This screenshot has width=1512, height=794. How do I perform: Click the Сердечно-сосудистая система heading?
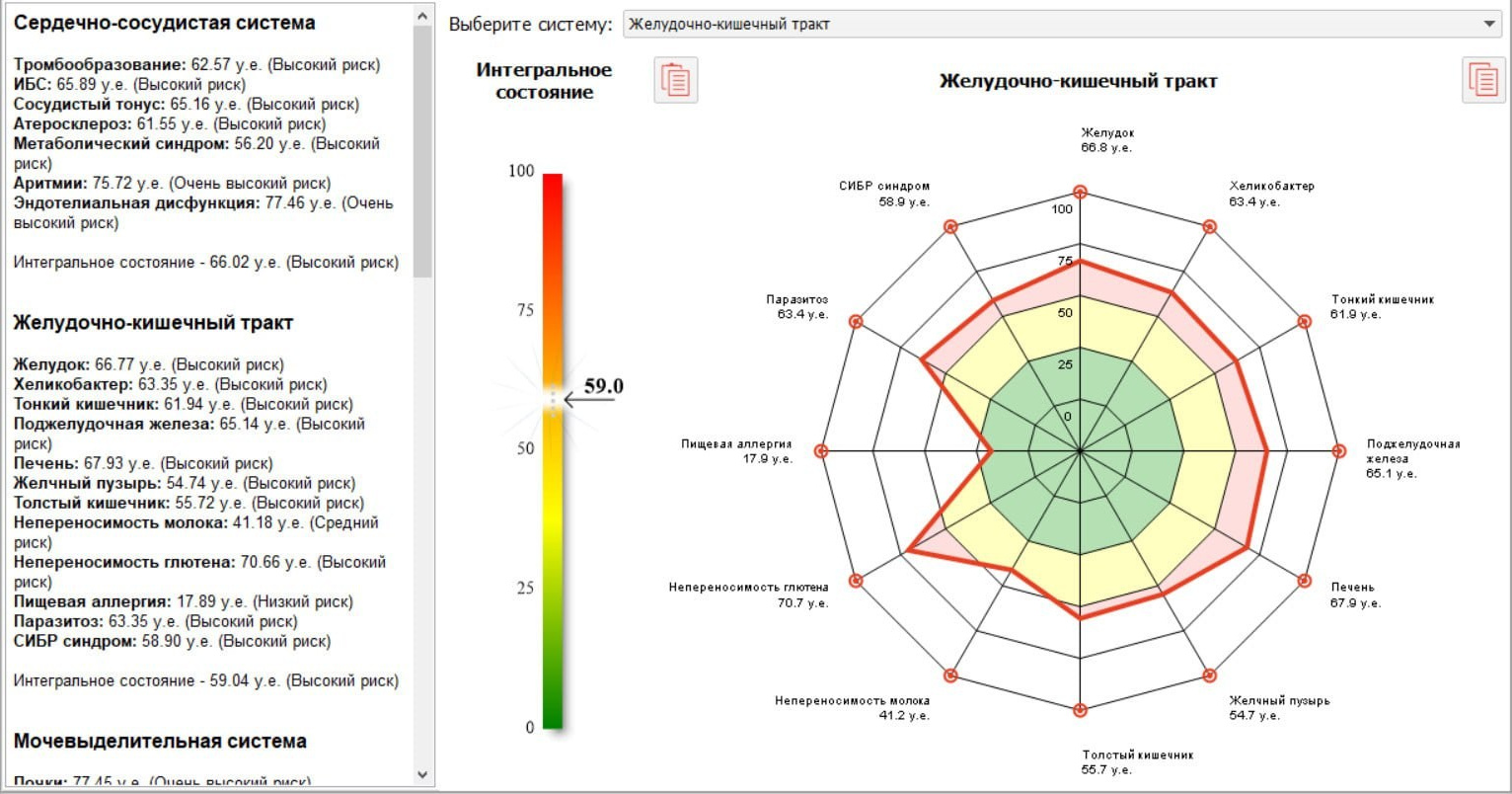click(165, 23)
